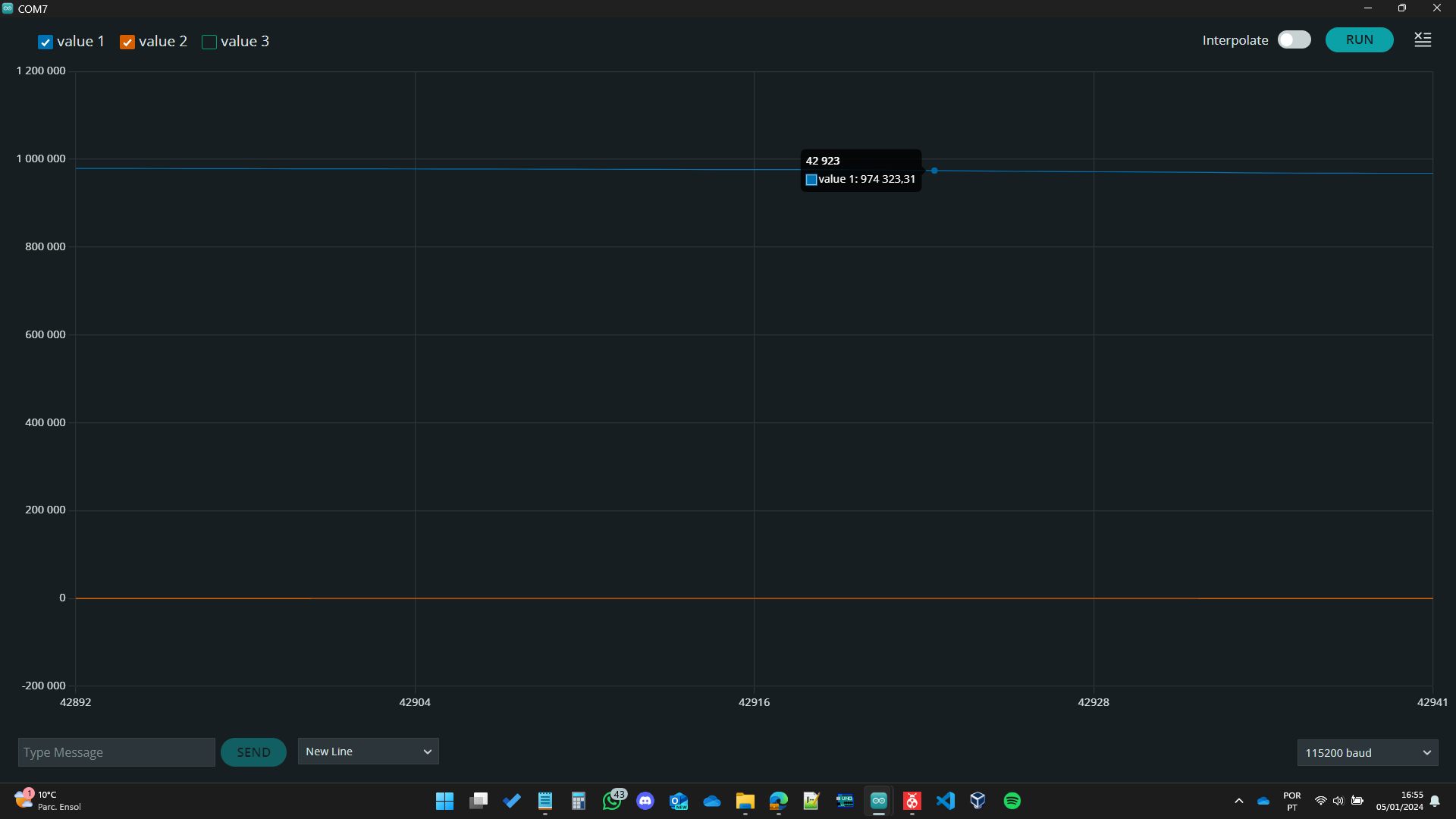Click the clear-graph lines icon
Screen dimensions: 1456x819
coord(1423,39)
